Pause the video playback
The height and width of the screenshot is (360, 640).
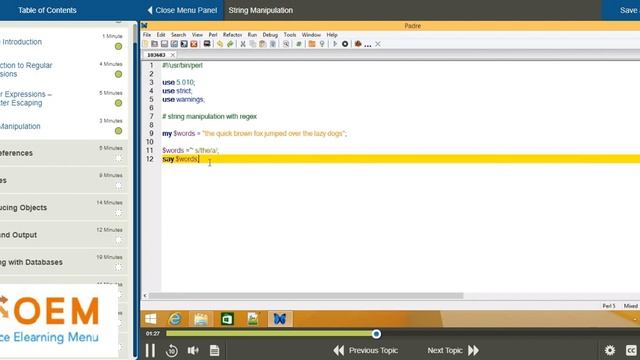150,350
